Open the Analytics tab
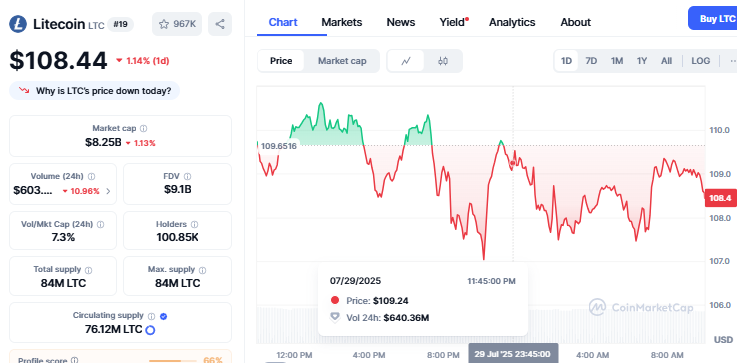Viewport: 737px width, 363px height. tap(512, 22)
